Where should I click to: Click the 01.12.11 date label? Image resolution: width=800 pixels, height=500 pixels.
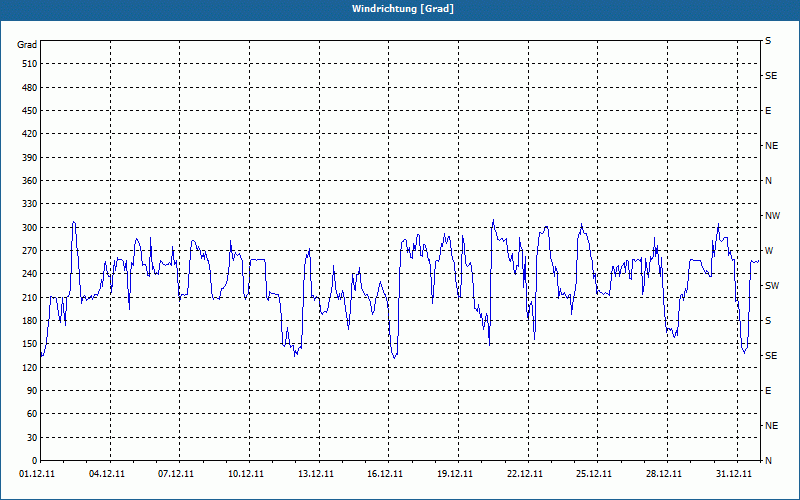[37, 474]
